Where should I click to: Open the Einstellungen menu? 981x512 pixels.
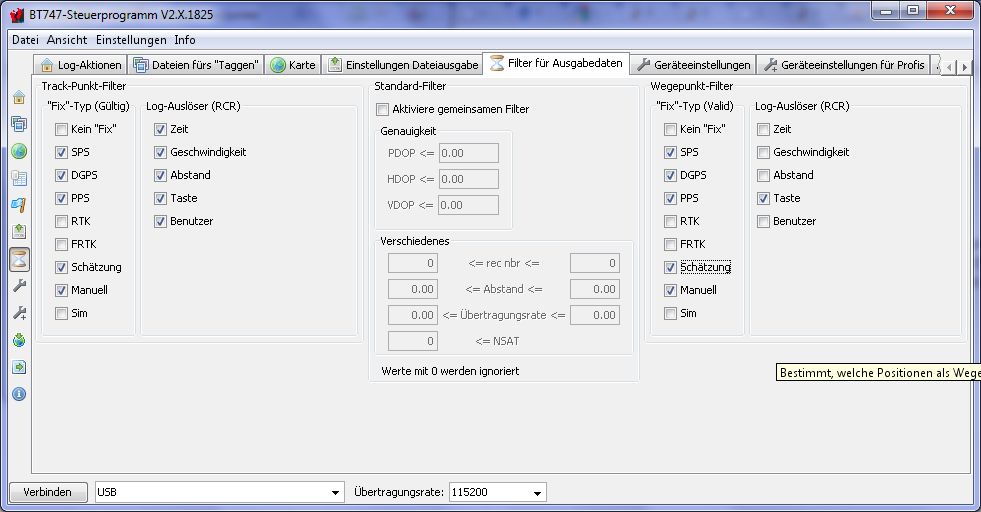131,40
